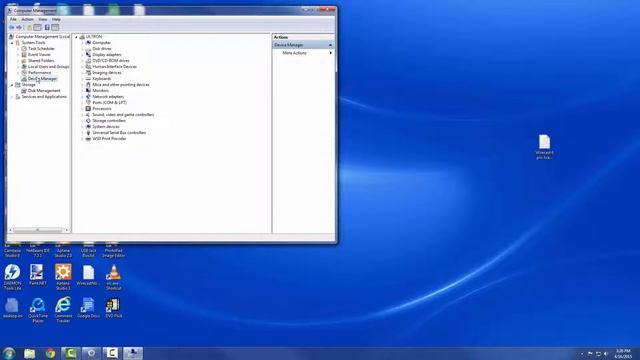Screen dimensions: 640x360
Task: Expand Display adapters device category
Action: [x=82, y=55]
